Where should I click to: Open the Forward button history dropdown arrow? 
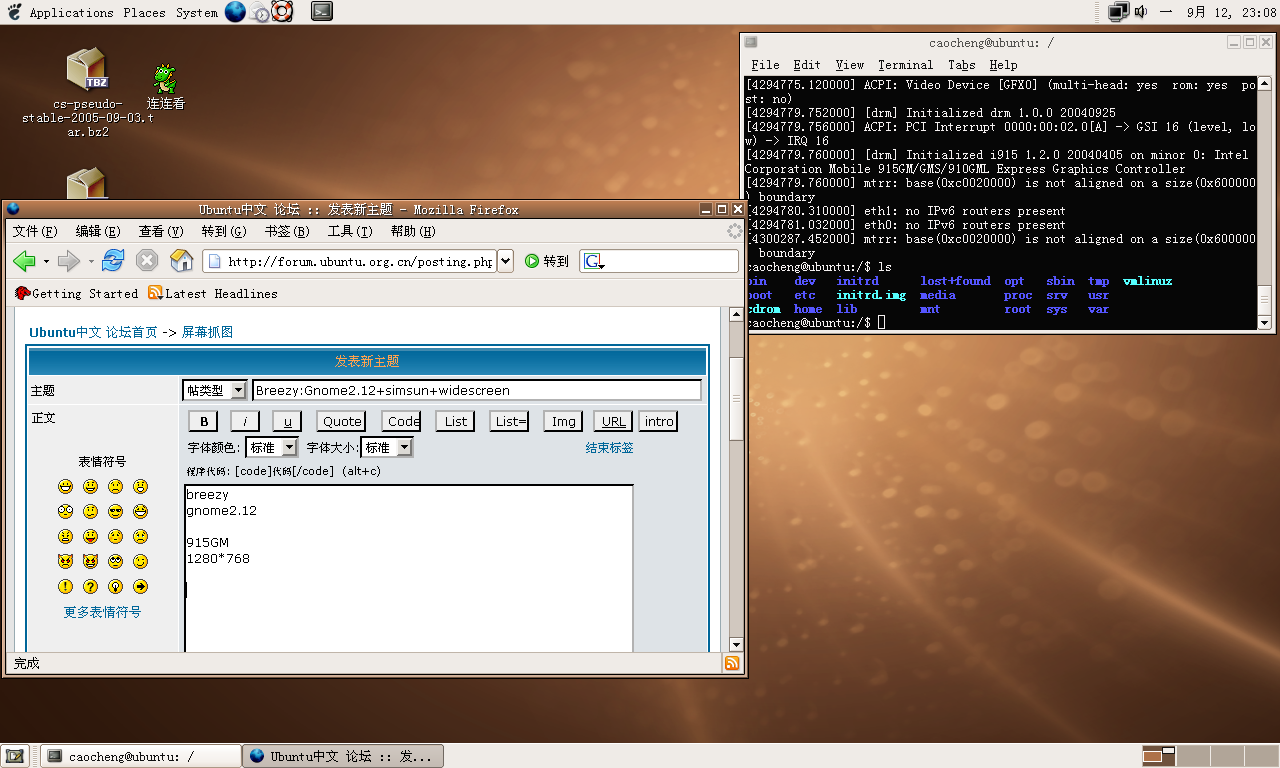pyautogui.click(x=90, y=262)
